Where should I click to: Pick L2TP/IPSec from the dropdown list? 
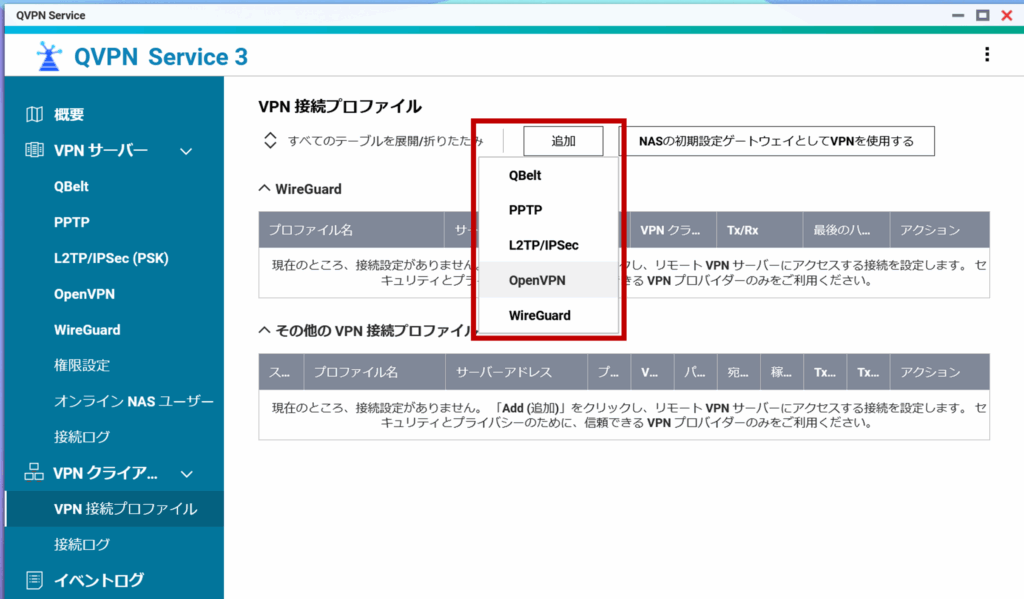(543, 245)
